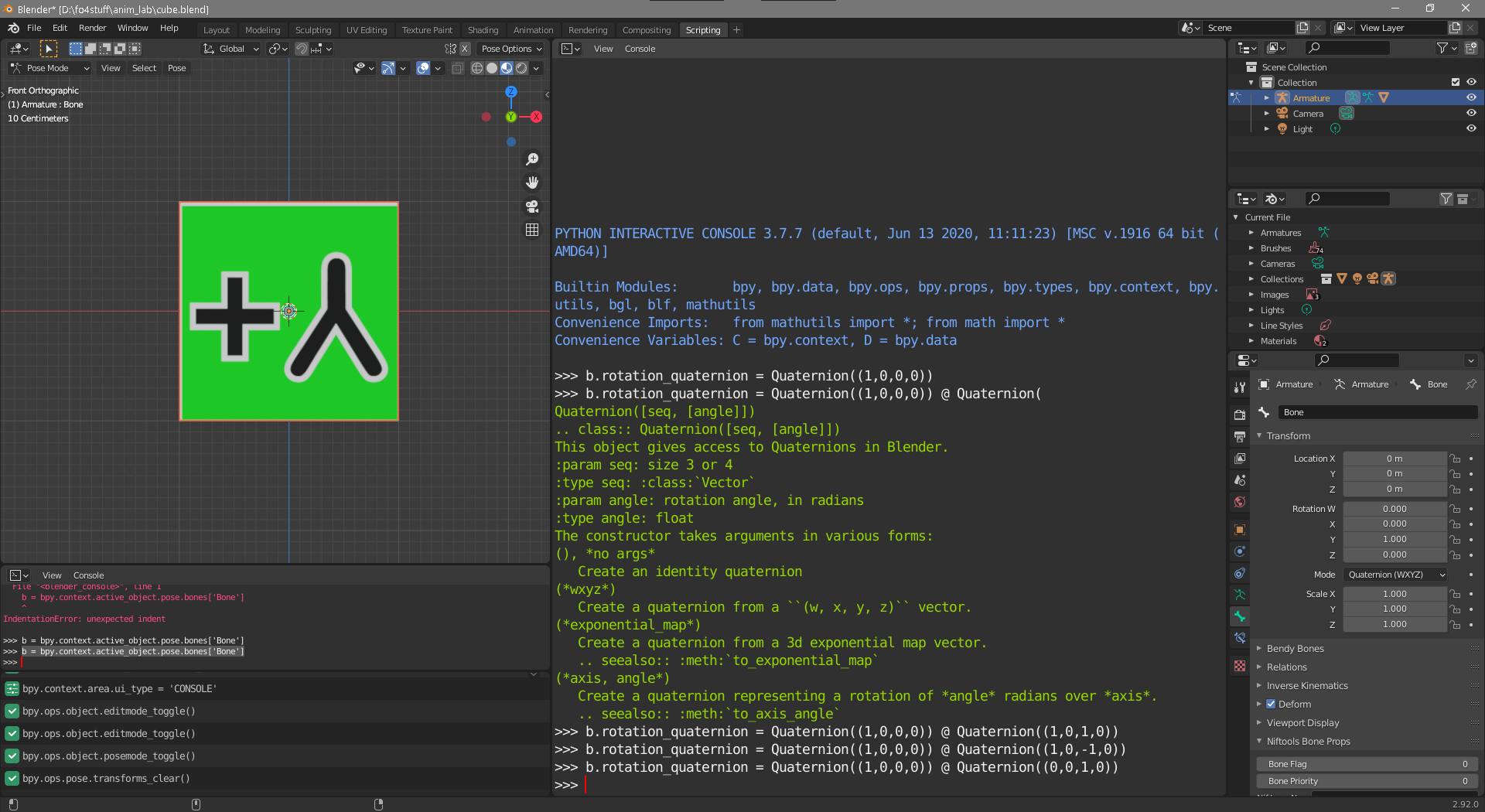The height and width of the screenshot is (812, 1485).
Task: Select wireframe viewport shading
Action: 476,68
